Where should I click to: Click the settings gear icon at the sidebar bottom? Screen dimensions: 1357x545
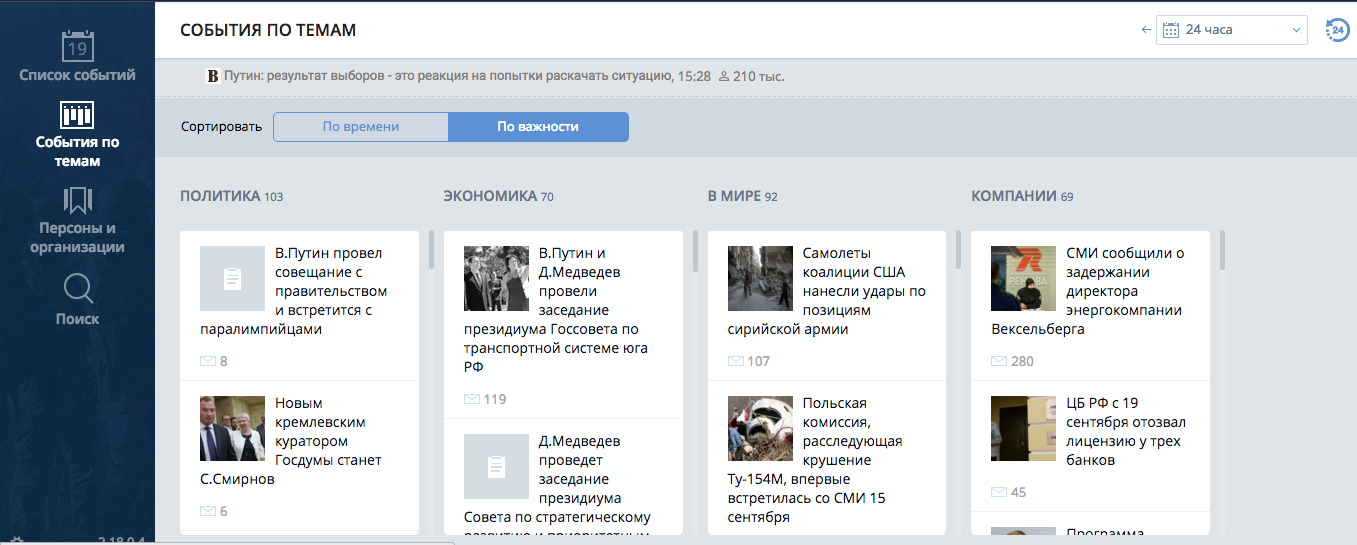[x=17, y=541]
